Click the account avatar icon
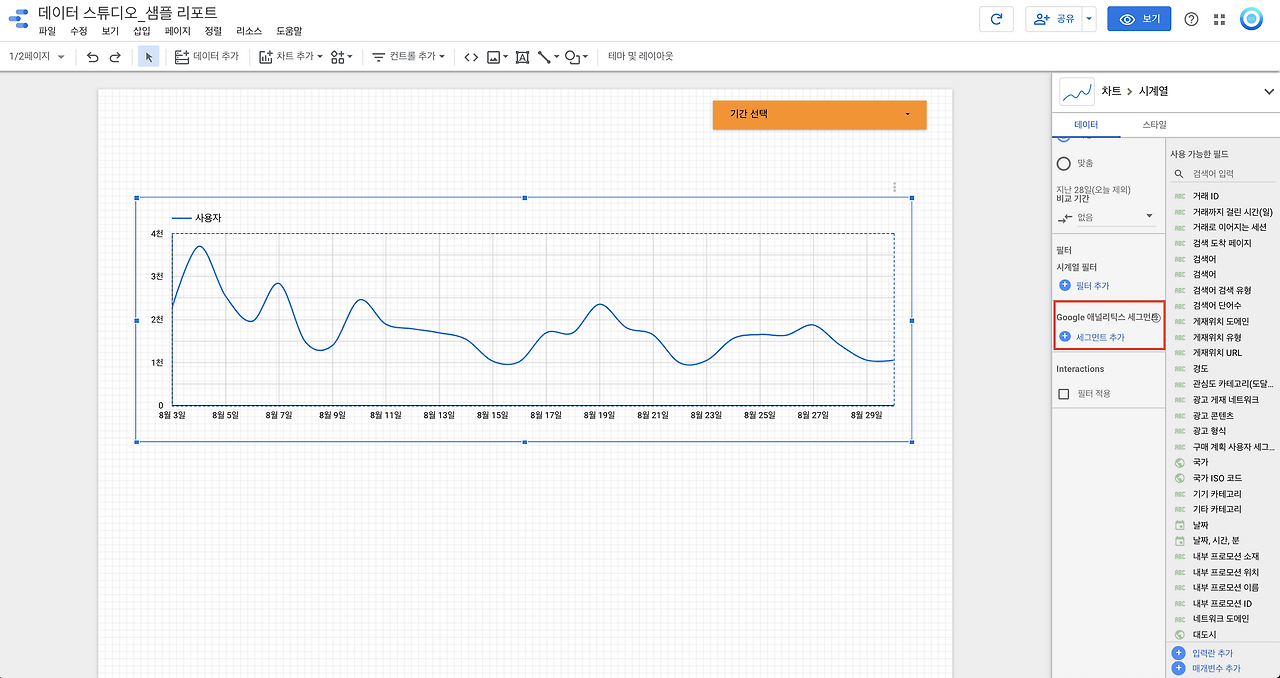 tap(1251, 19)
